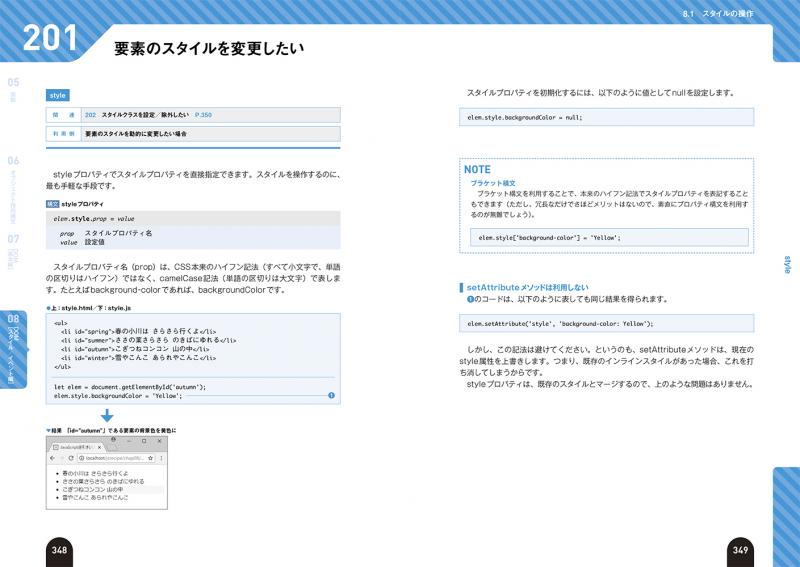Image resolution: width=800 pixels, height=567 pixels.
Task: Click page number 349
Action: pyautogui.click(x=740, y=550)
